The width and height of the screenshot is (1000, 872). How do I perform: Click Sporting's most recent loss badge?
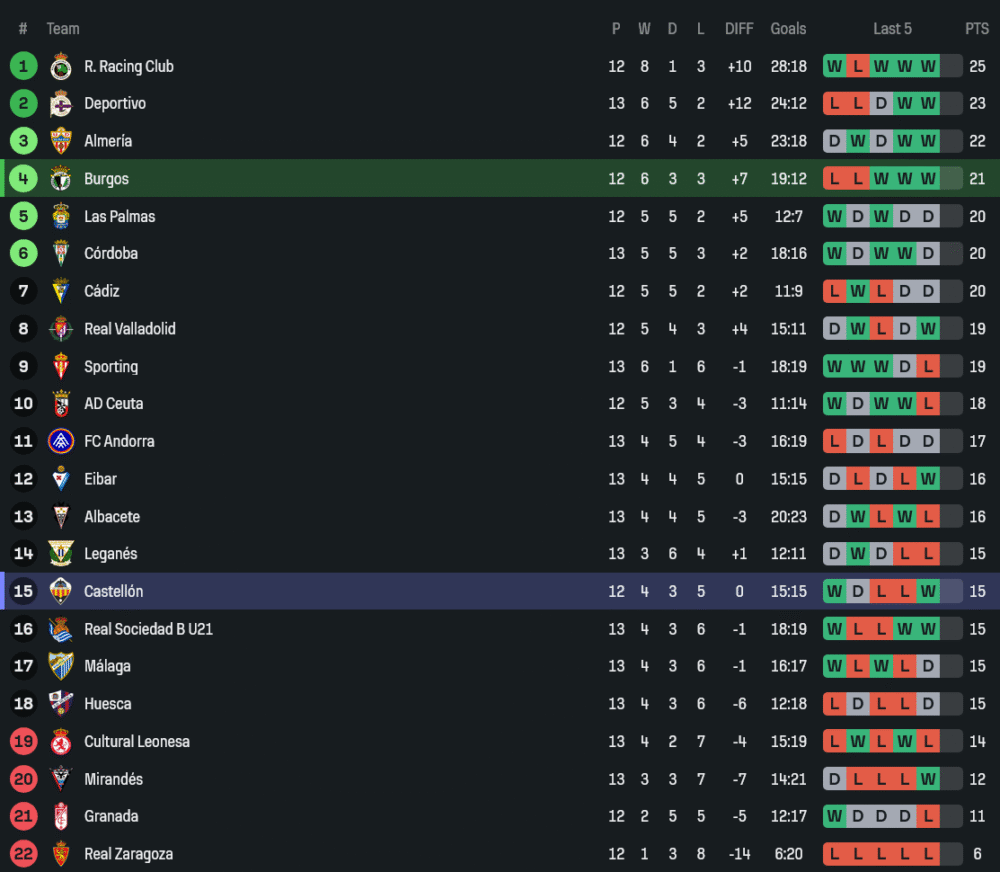928,367
